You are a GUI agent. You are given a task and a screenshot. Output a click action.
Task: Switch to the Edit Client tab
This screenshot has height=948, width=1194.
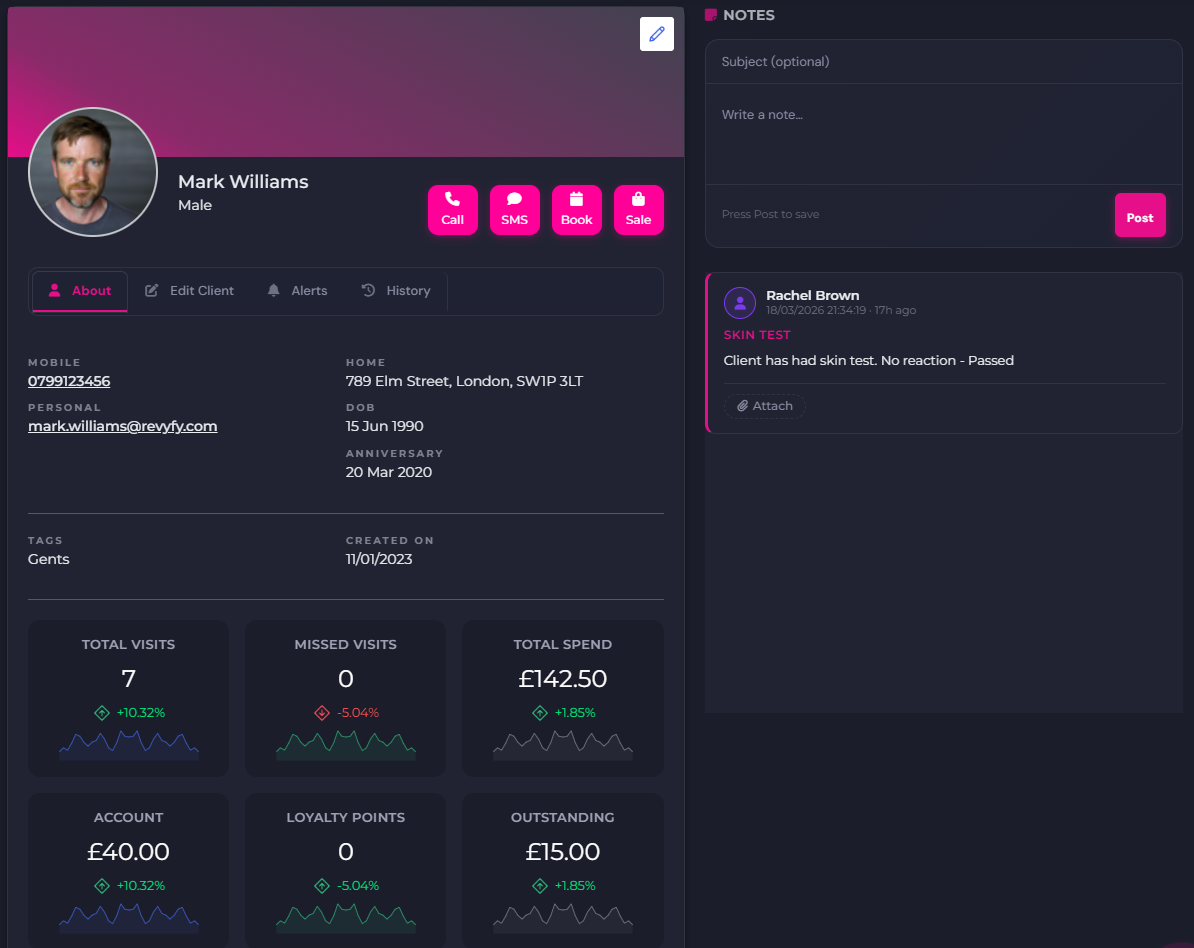189,290
